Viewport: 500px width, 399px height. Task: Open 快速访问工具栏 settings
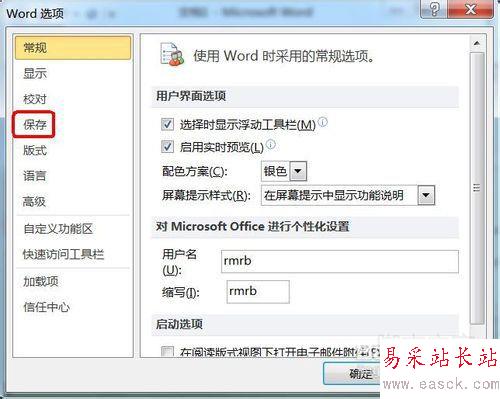(x=63, y=254)
